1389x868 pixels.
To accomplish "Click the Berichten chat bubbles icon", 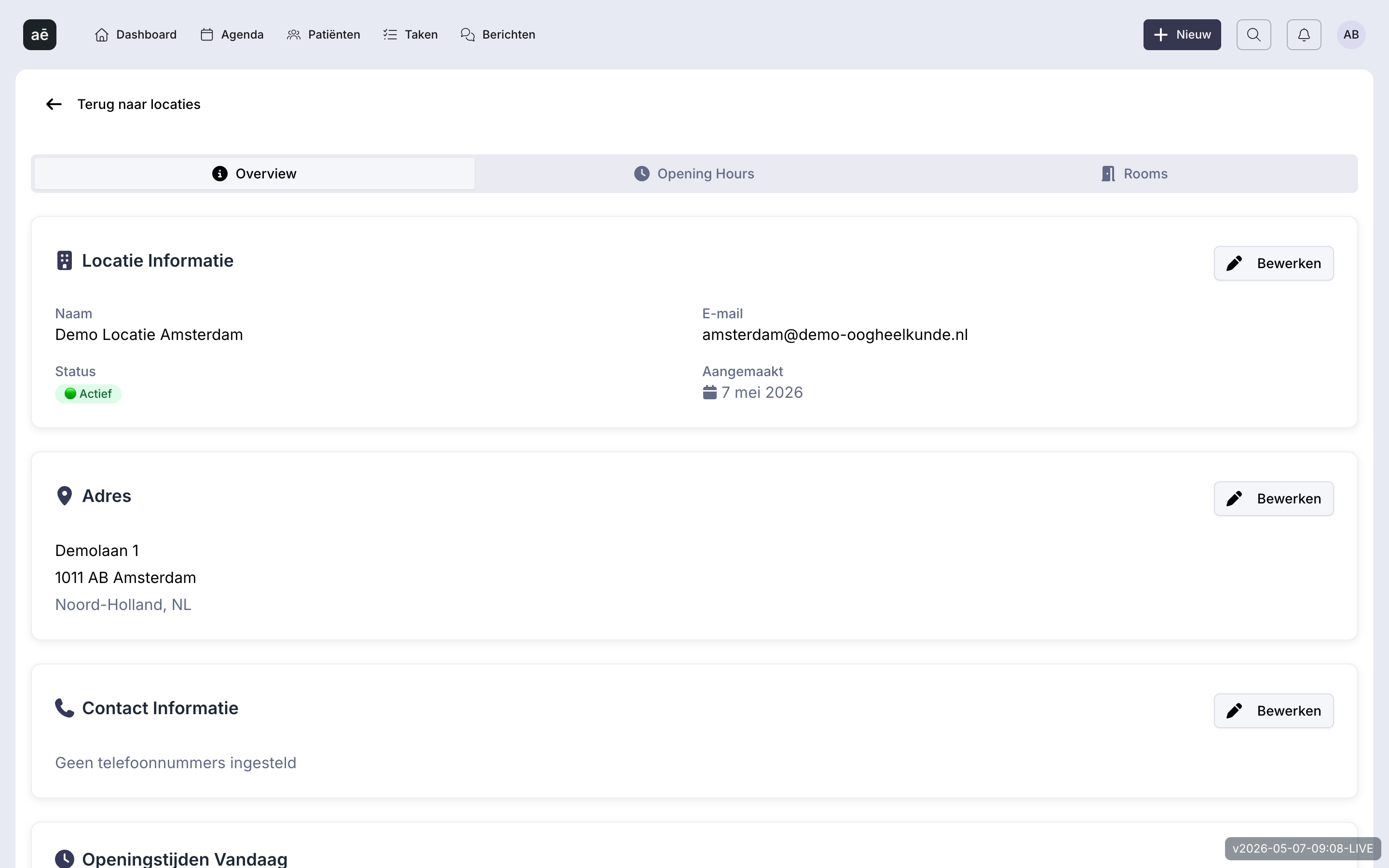I will (x=468, y=34).
